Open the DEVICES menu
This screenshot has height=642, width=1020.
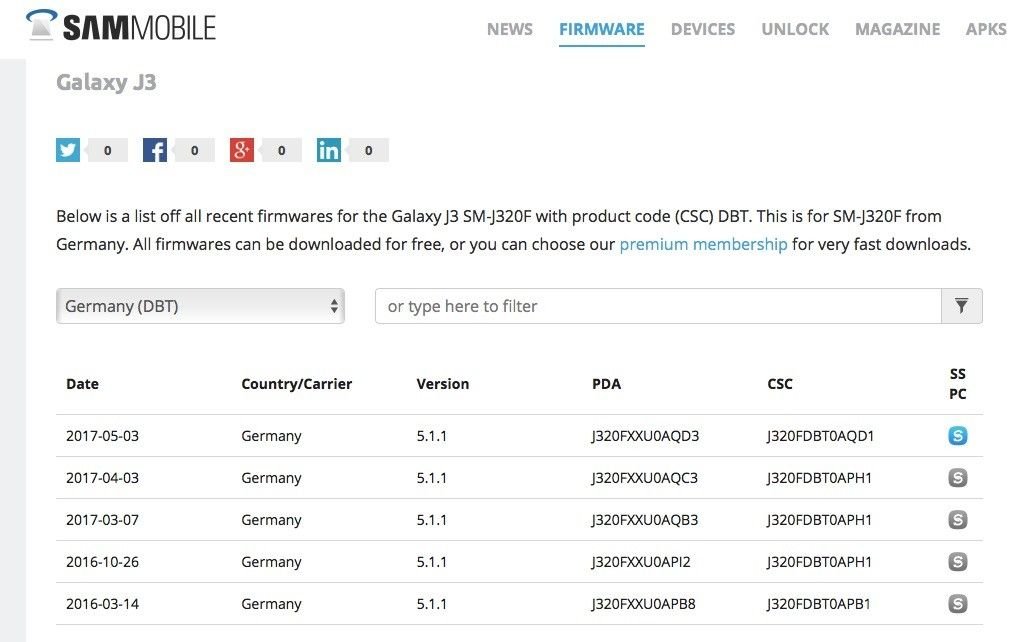(x=703, y=29)
